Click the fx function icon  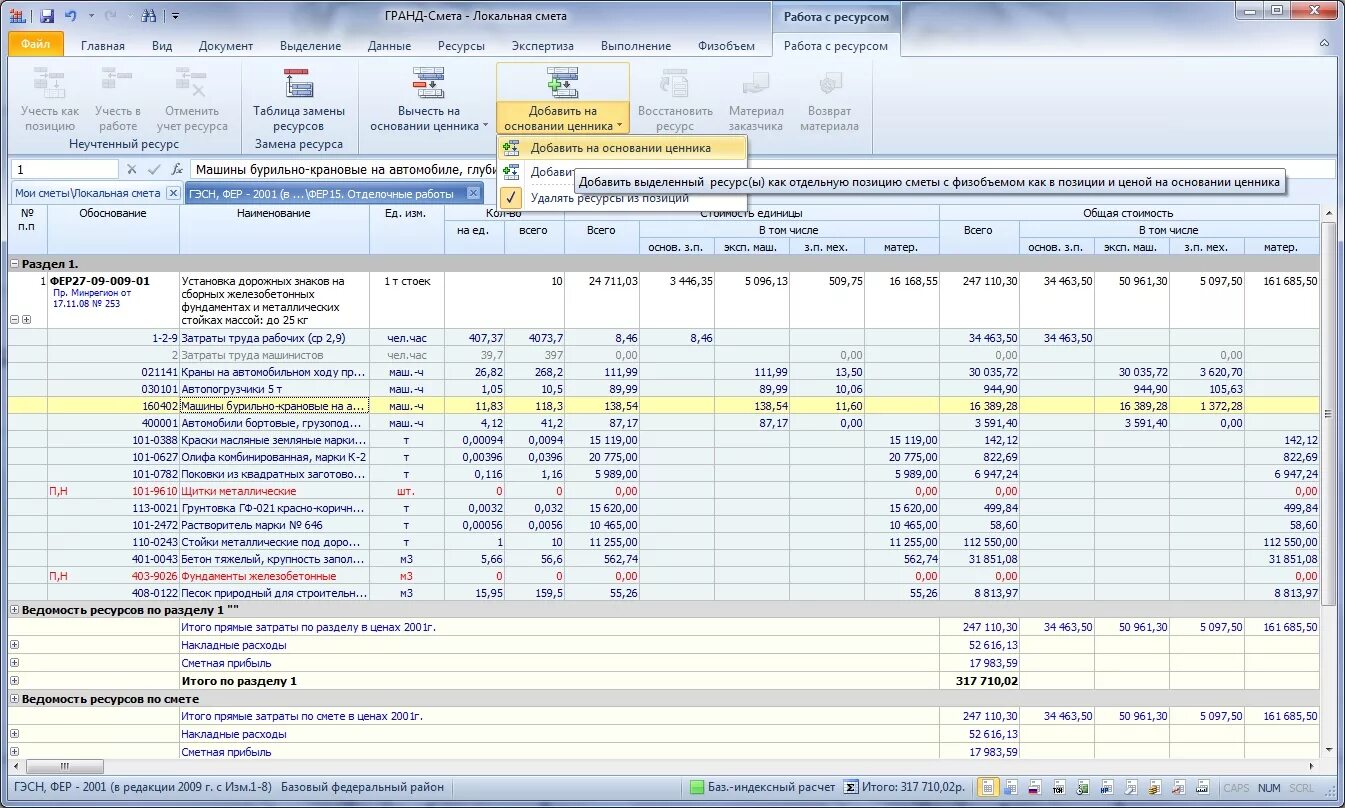click(x=177, y=170)
